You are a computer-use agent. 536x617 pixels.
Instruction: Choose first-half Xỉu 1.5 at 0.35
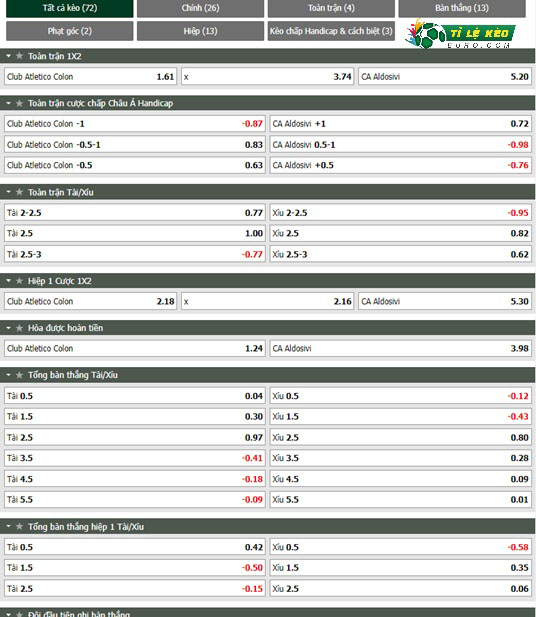[x=401, y=568]
